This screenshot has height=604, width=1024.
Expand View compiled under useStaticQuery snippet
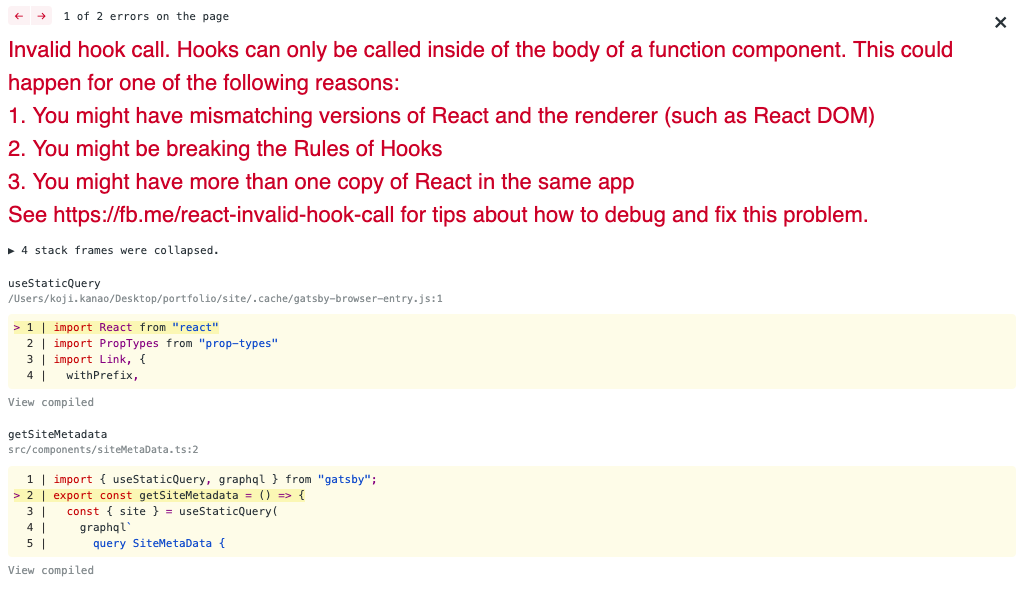[51, 402]
